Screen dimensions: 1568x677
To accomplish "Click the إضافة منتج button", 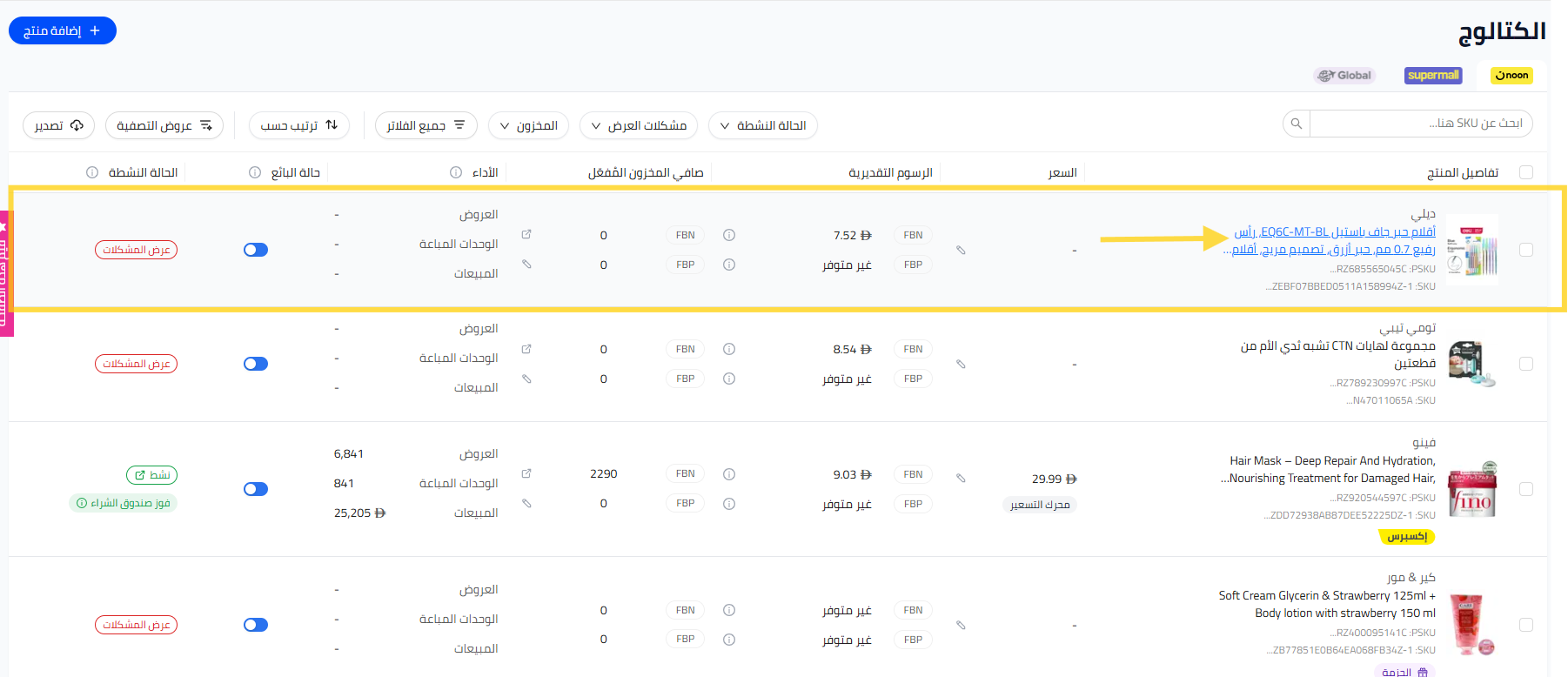I will pos(63,30).
